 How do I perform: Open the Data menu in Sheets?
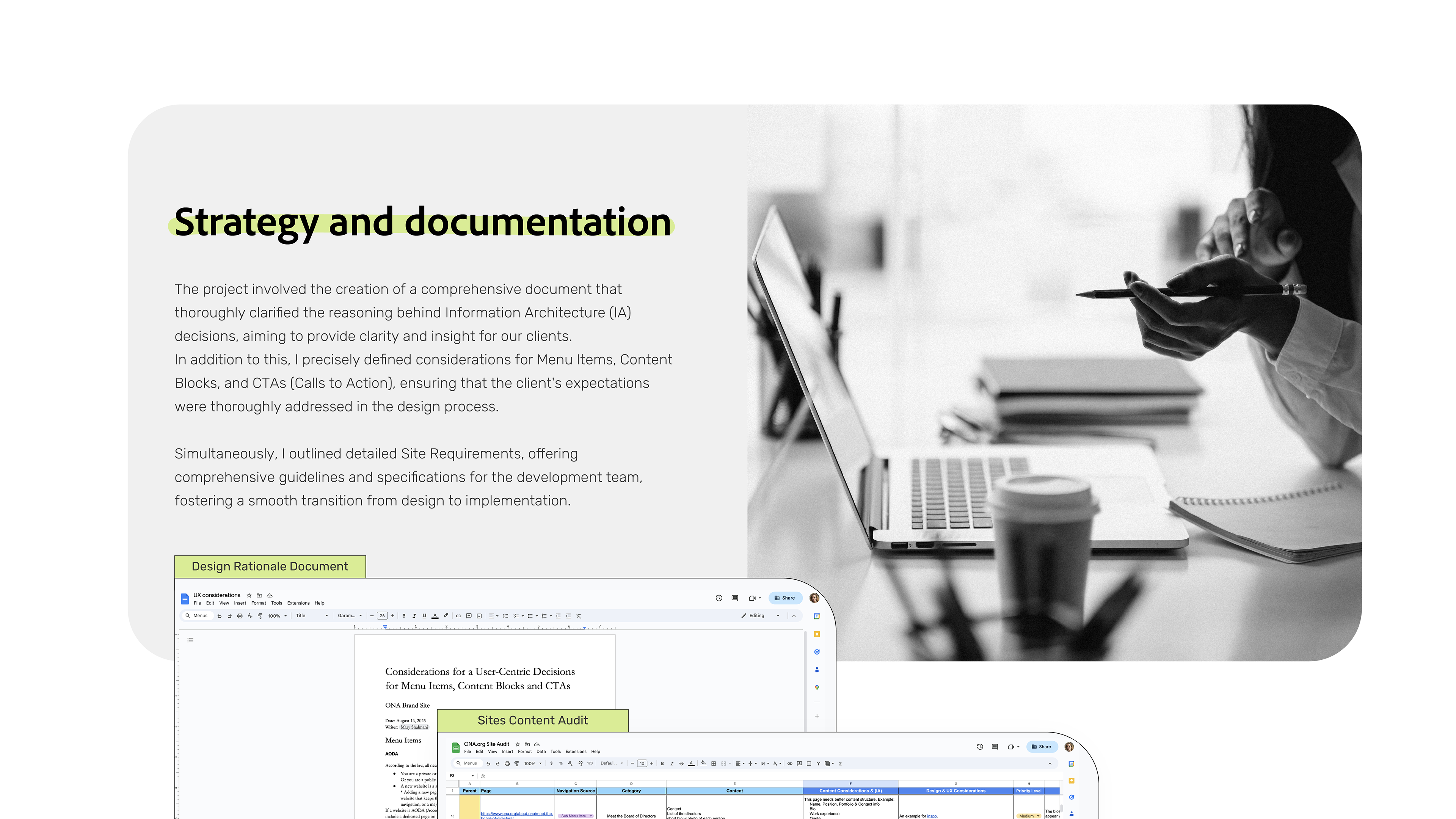click(x=541, y=751)
